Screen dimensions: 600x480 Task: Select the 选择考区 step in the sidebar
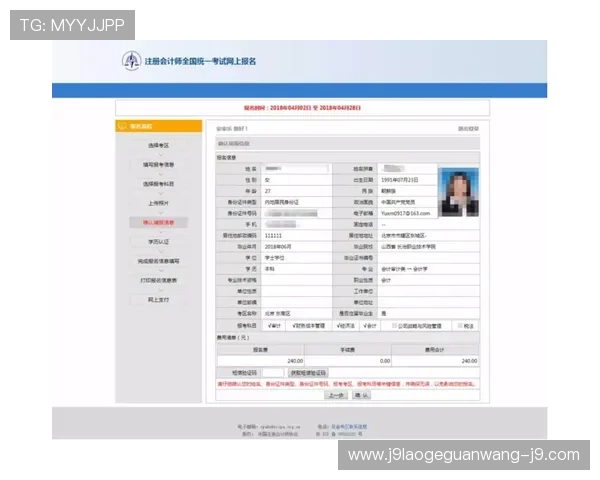click(159, 146)
